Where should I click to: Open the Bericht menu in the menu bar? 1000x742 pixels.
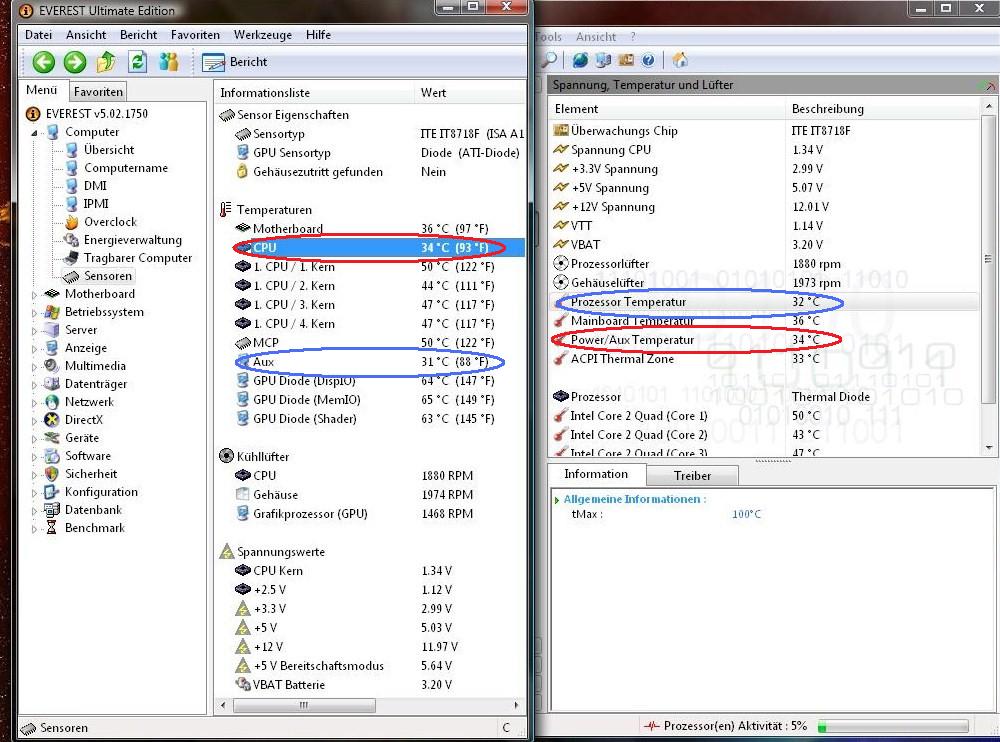(138, 34)
